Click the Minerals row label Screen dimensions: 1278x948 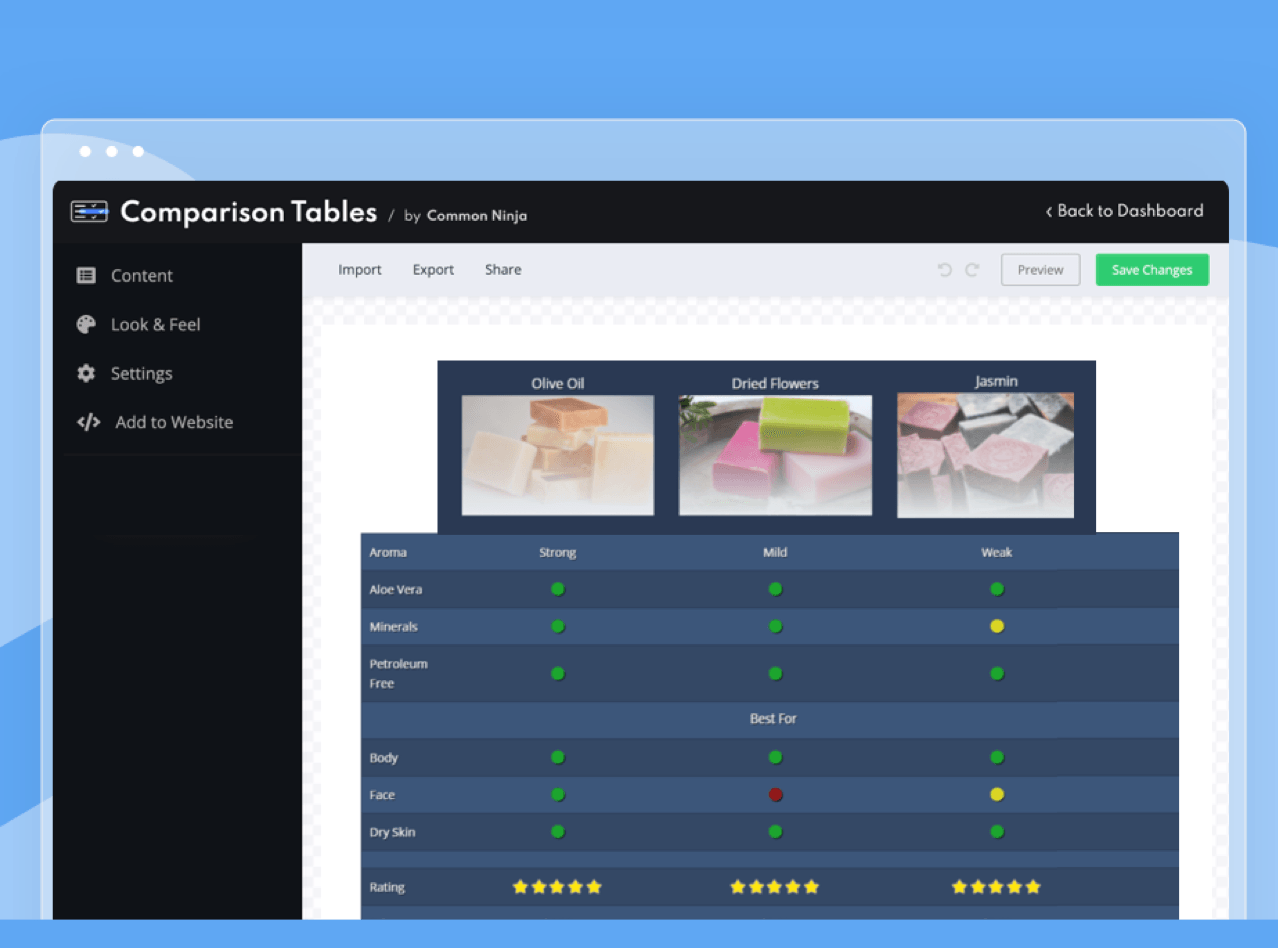(394, 627)
